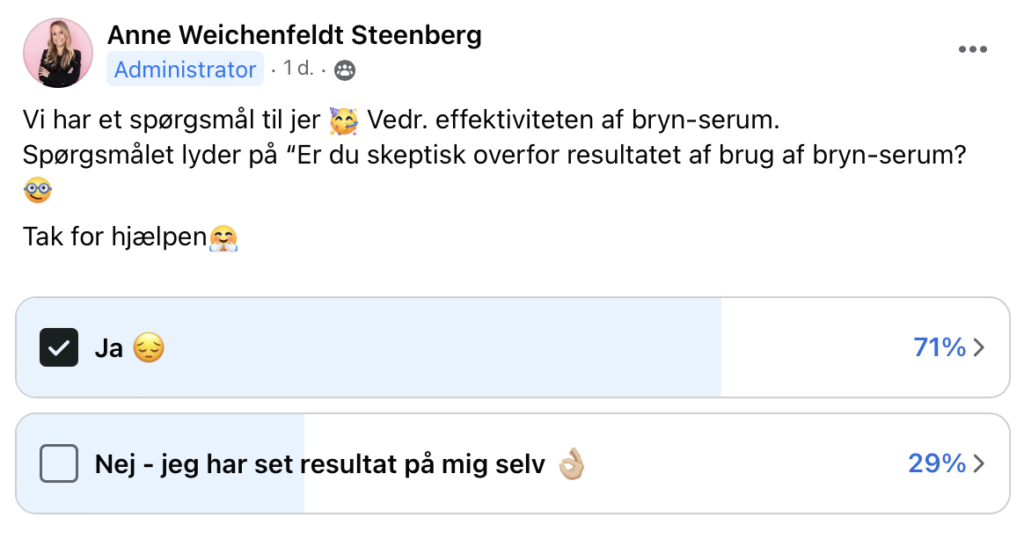Screen dimensions: 1024x554
Task: Select the Ja poll option label
Action: click(108, 348)
